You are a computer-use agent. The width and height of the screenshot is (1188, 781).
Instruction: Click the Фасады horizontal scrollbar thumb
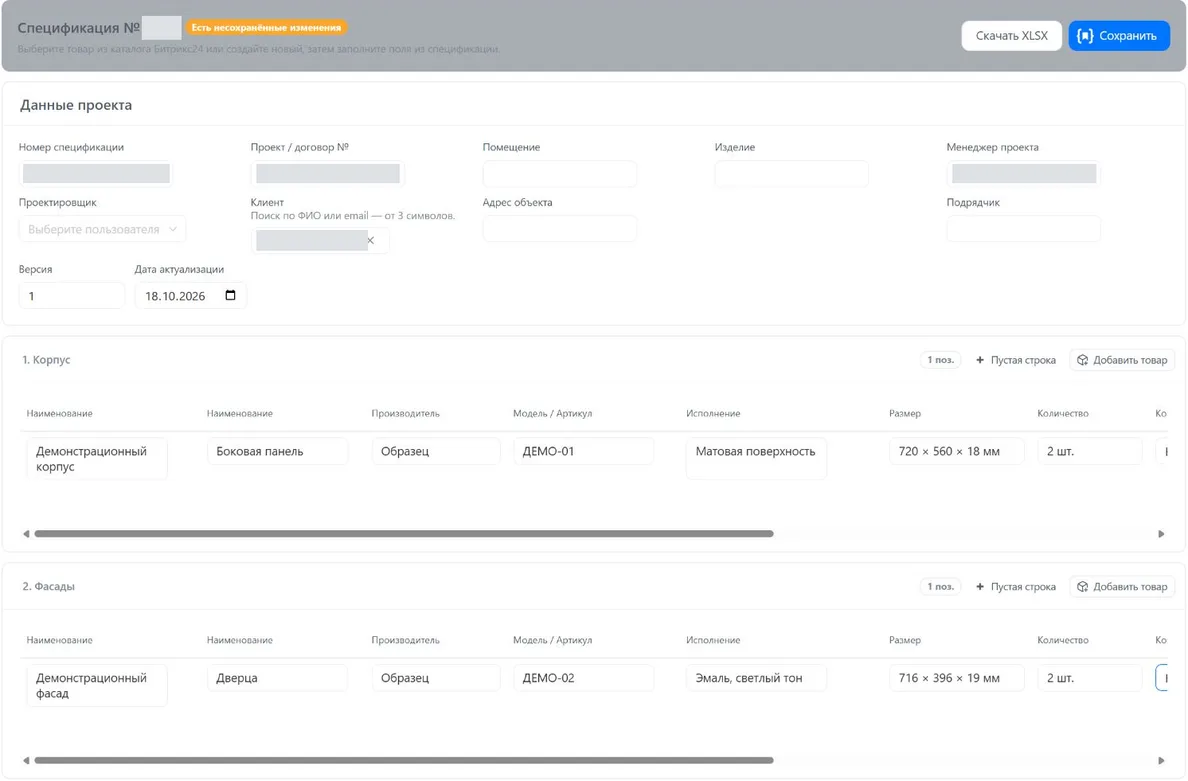pos(404,760)
